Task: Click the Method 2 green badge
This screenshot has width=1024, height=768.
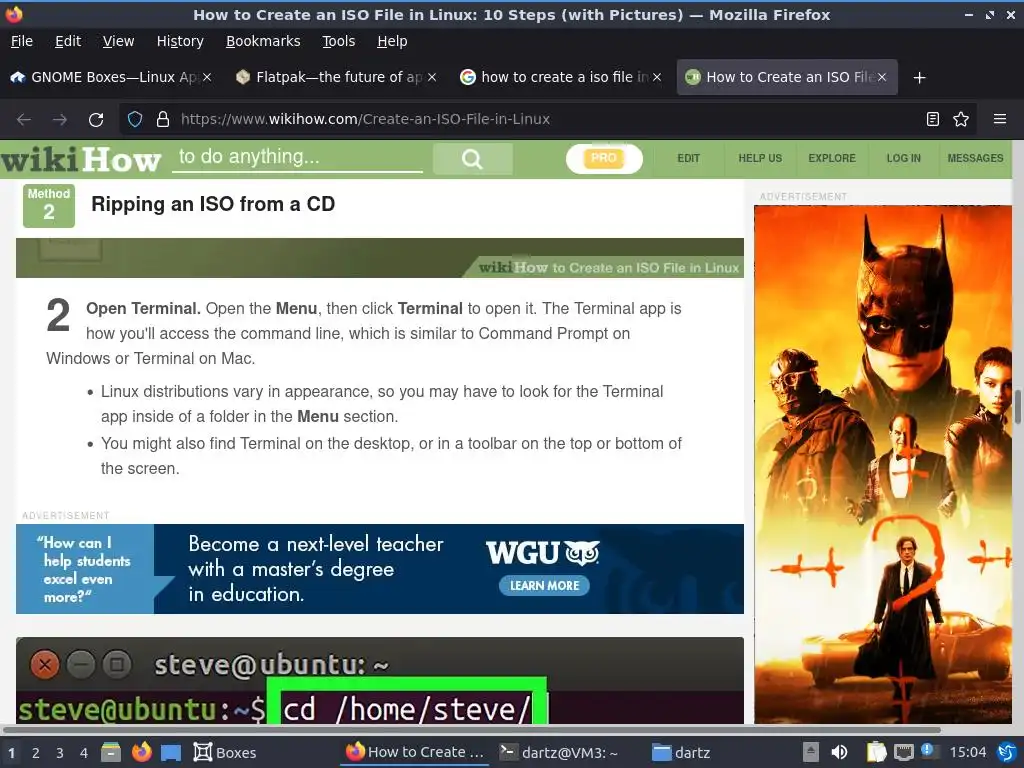Action: 49,206
